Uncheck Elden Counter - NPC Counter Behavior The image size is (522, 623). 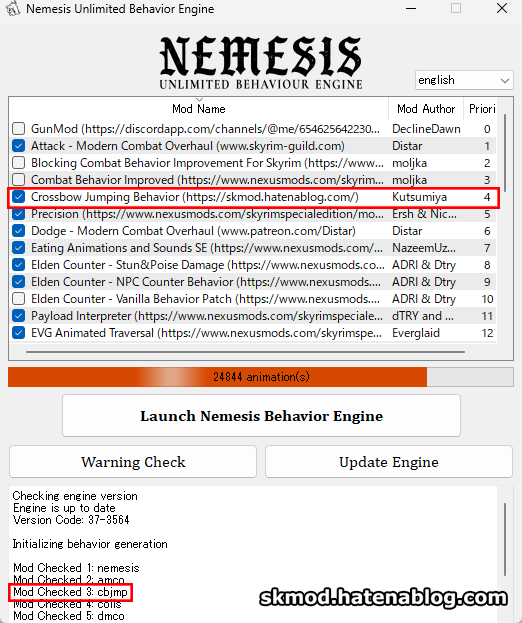18,282
